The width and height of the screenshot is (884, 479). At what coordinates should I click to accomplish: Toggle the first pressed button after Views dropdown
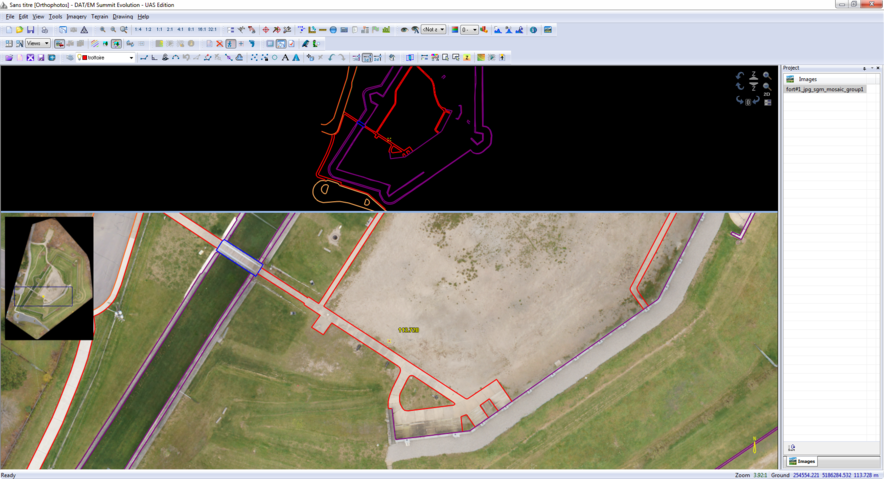pos(59,43)
